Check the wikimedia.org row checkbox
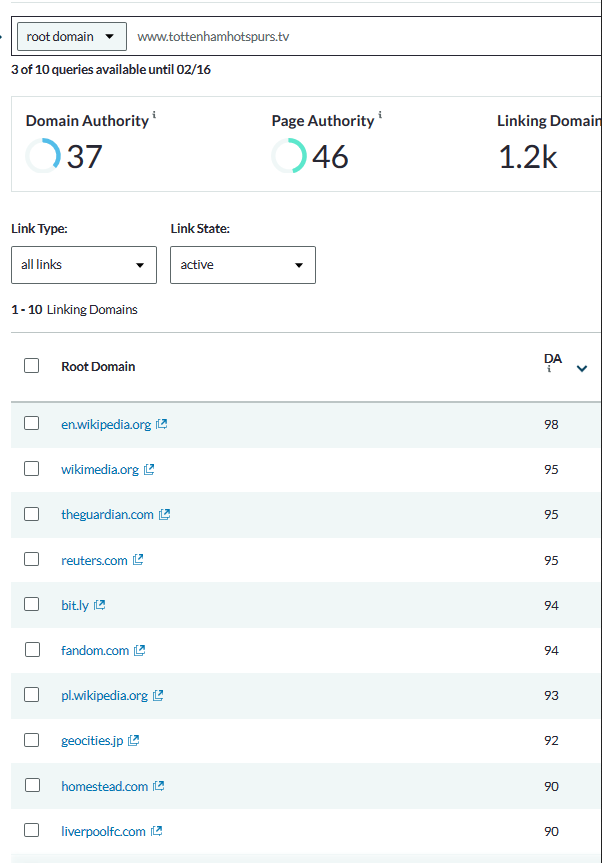This screenshot has width=602, height=863. (x=31, y=468)
